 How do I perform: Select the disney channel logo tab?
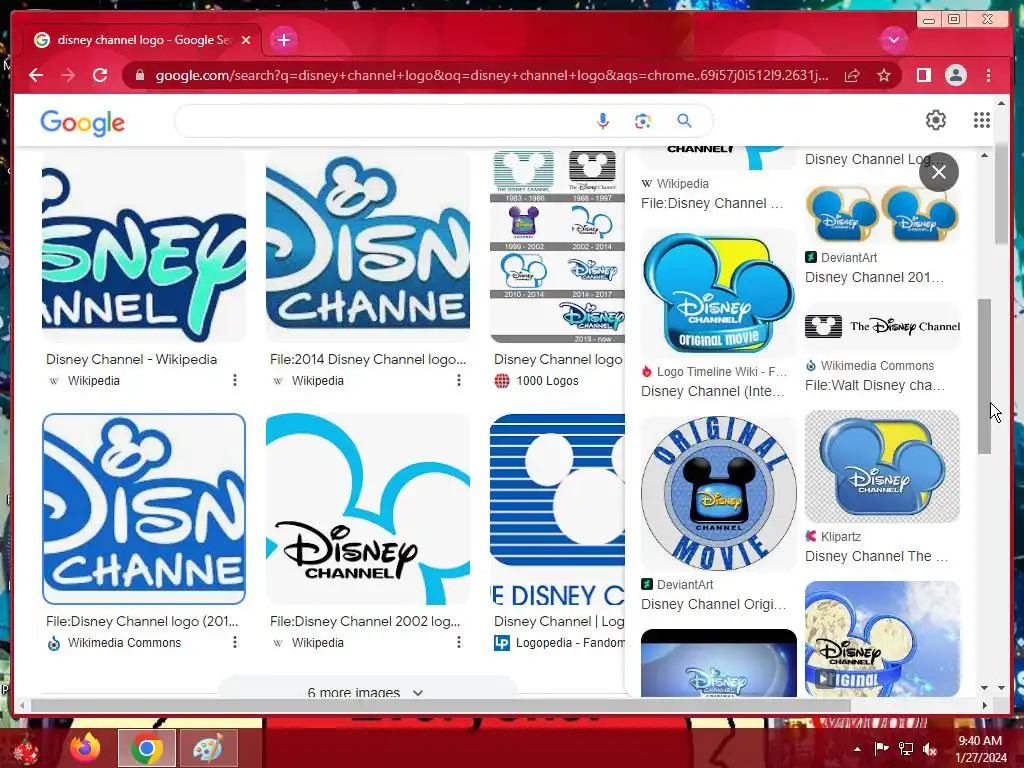coord(142,40)
